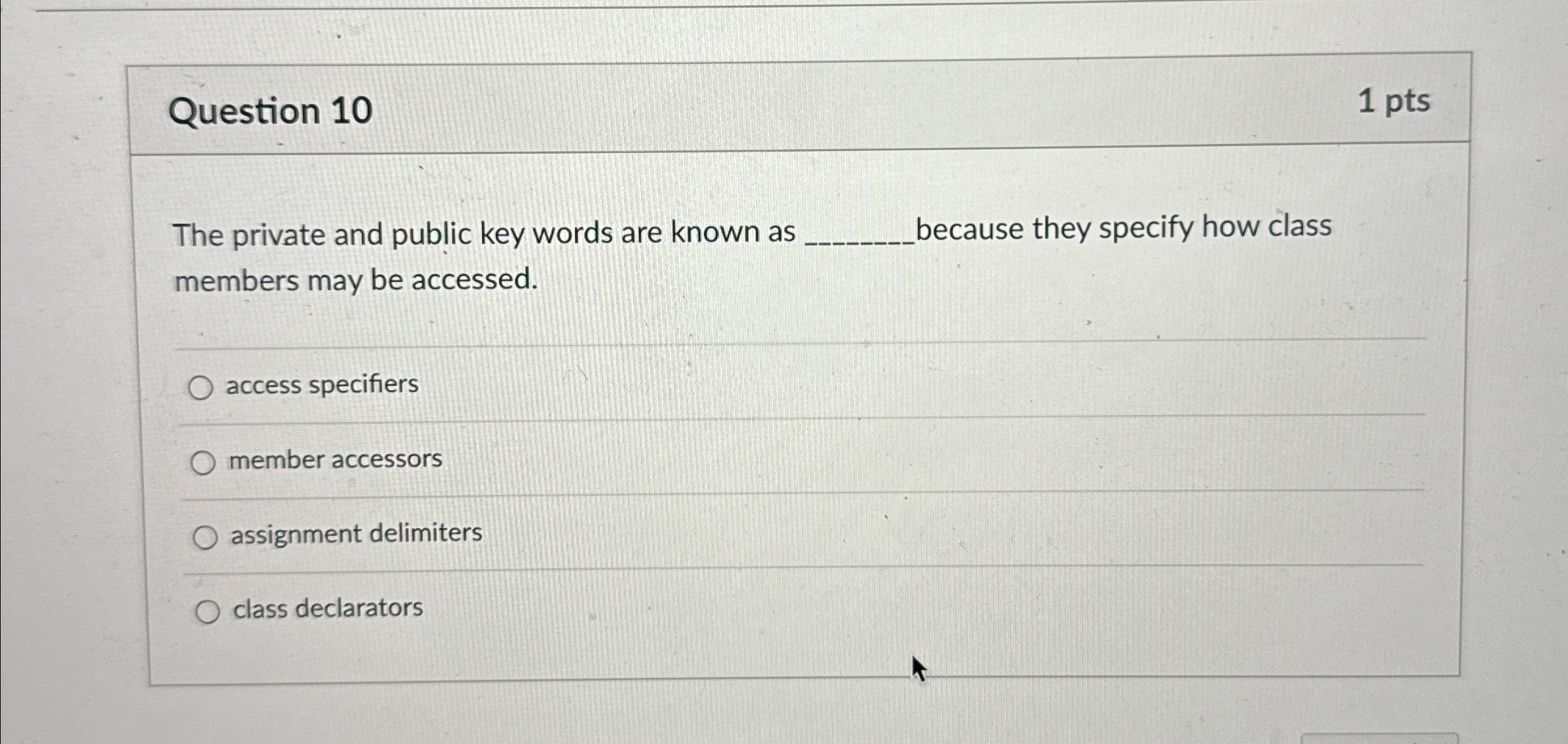The height and width of the screenshot is (744, 1568).
Task: Select the "access specifiers" radio button
Action: 203,387
